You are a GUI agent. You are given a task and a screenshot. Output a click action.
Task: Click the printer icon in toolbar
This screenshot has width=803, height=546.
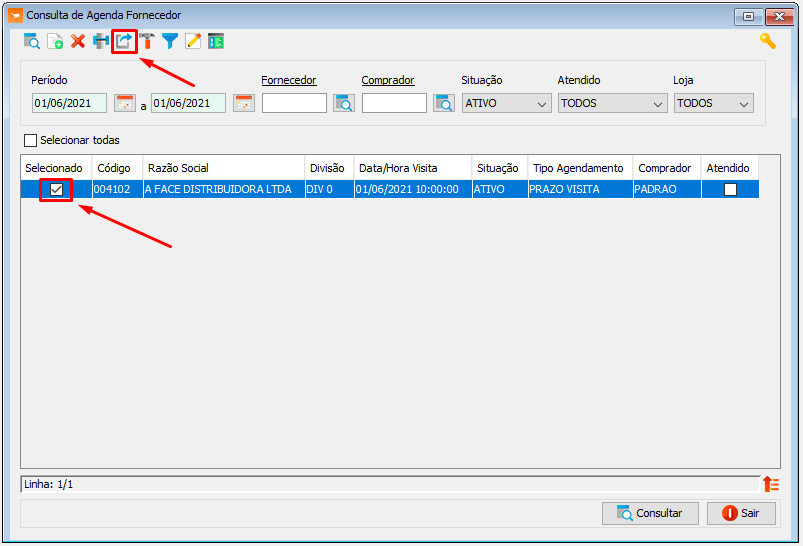click(101, 41)
